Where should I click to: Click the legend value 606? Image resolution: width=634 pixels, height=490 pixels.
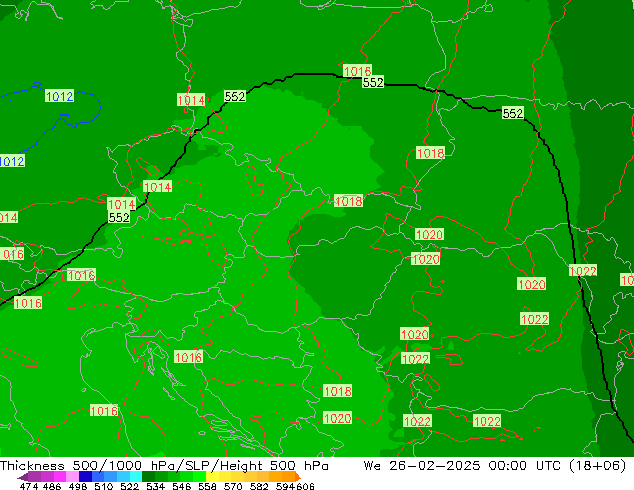305,486
